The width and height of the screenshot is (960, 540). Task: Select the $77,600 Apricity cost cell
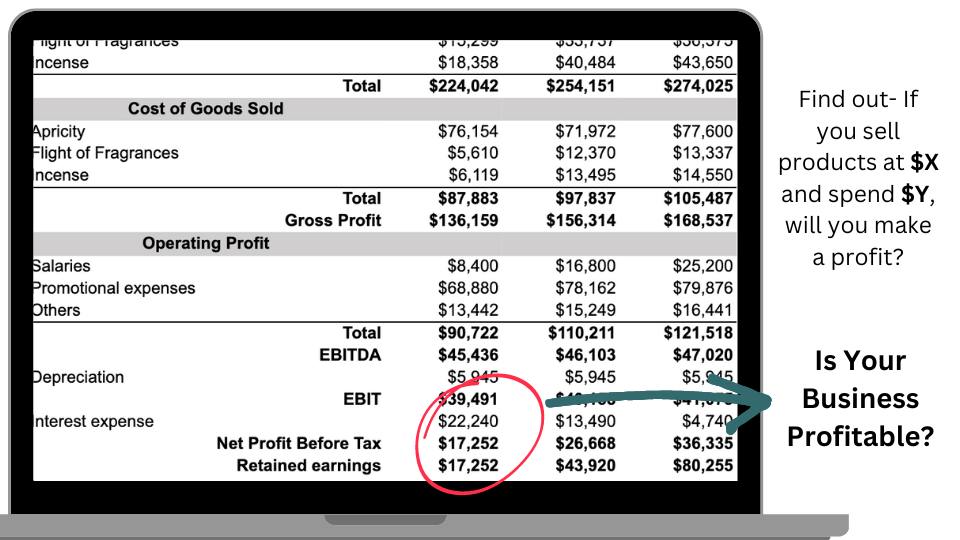click(x=703, y=131)
